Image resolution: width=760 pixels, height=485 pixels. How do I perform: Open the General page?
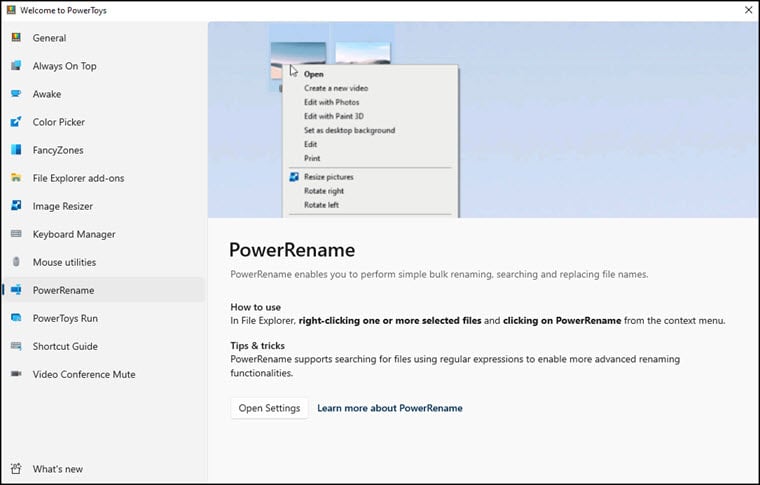(104, 38)
